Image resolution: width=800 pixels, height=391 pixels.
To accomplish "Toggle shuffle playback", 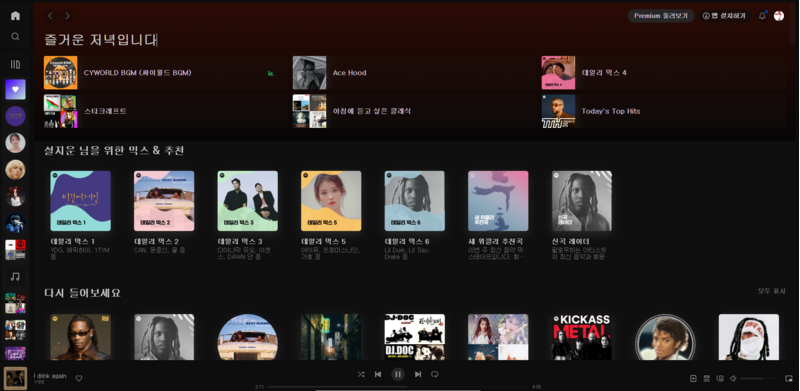I will click(361, 374).
